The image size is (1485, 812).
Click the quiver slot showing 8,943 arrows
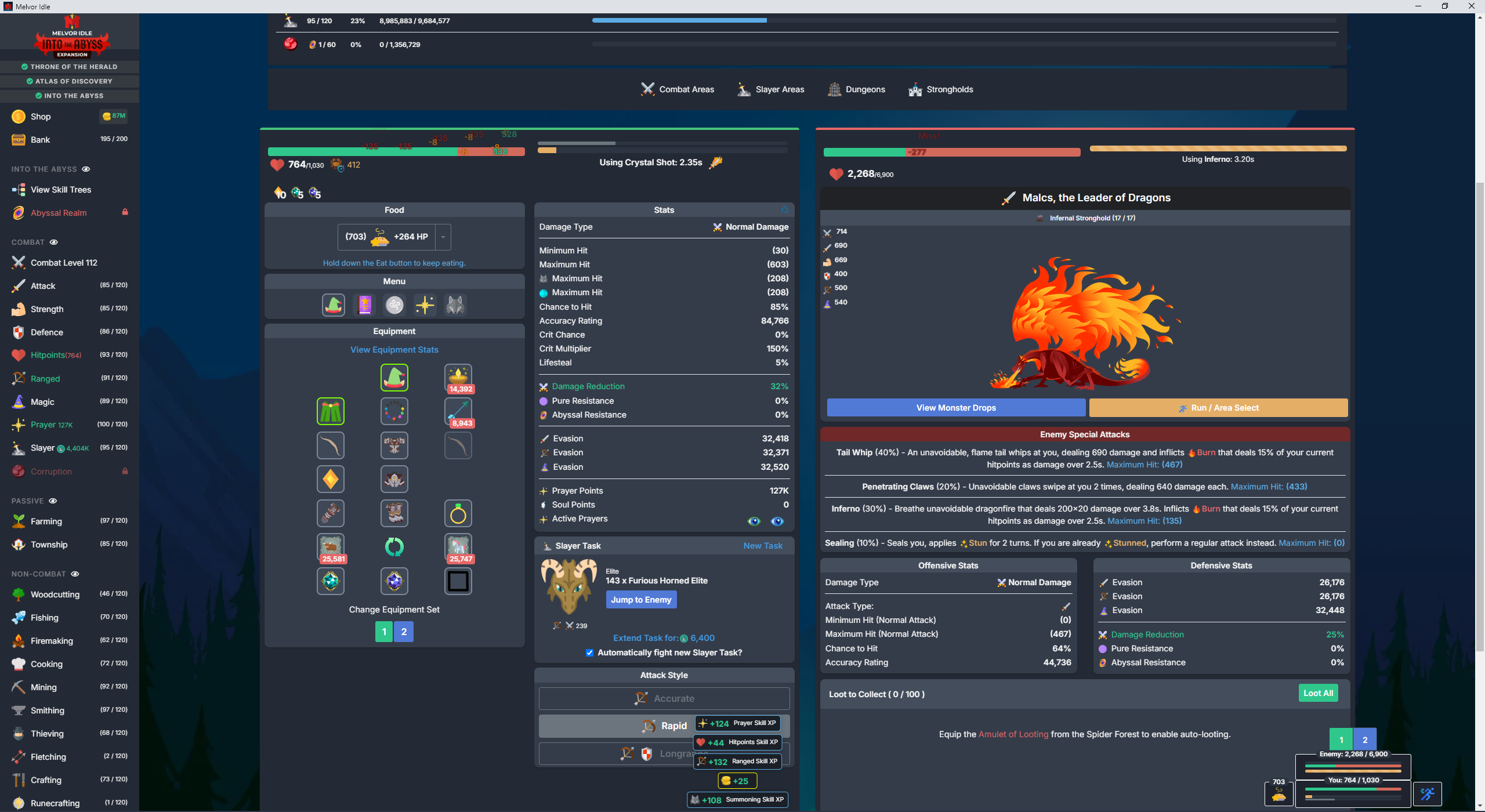458,411
